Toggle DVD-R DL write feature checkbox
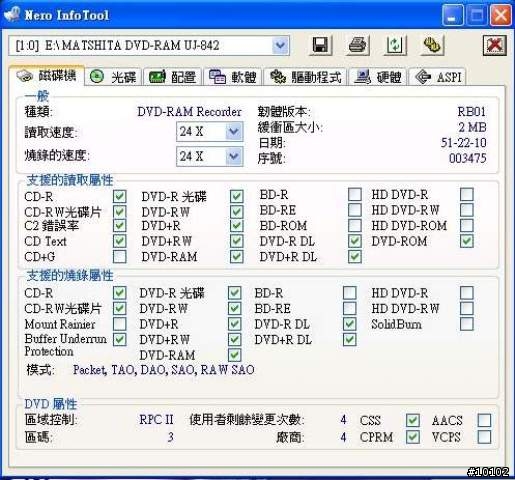 pyautogui.click(x=350, y=324)
